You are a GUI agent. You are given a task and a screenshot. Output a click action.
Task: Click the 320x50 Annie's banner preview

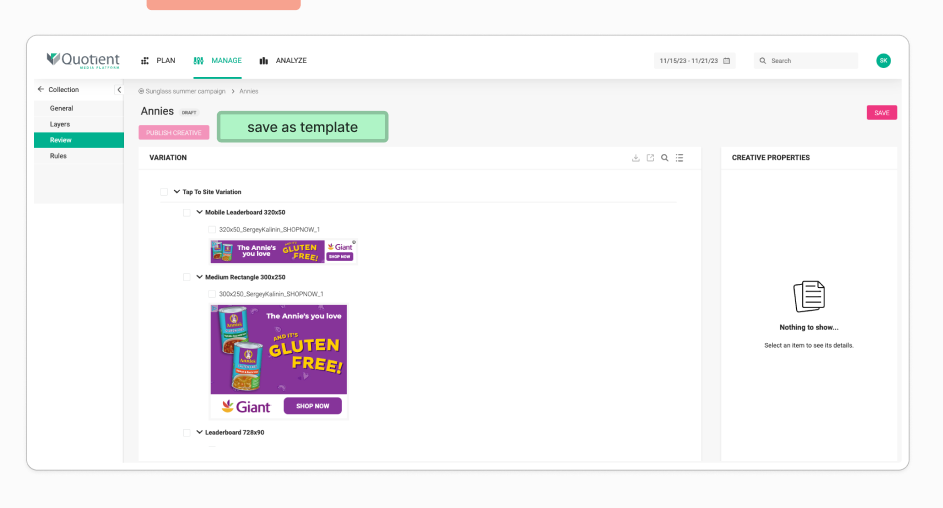(x=283, y=251)
